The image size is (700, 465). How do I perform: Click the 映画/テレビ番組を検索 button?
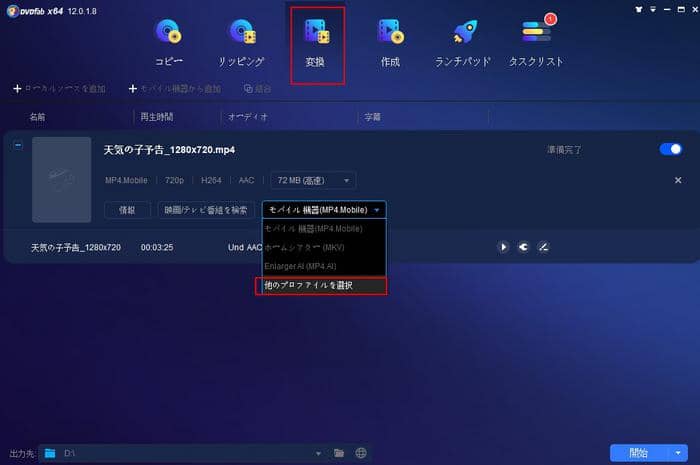coord(205,210)
